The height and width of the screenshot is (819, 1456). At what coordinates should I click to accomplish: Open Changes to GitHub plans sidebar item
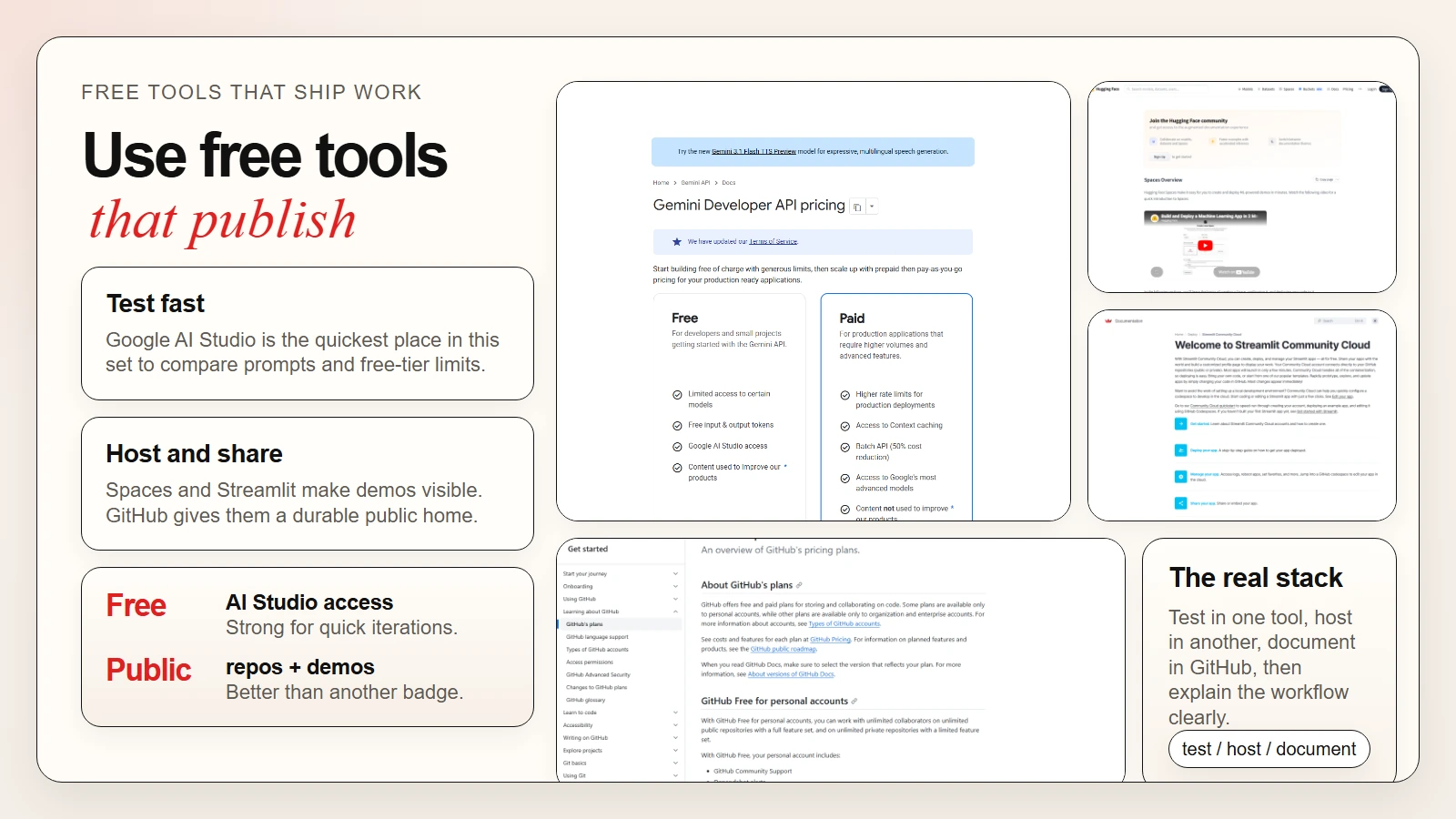(596, 688)
